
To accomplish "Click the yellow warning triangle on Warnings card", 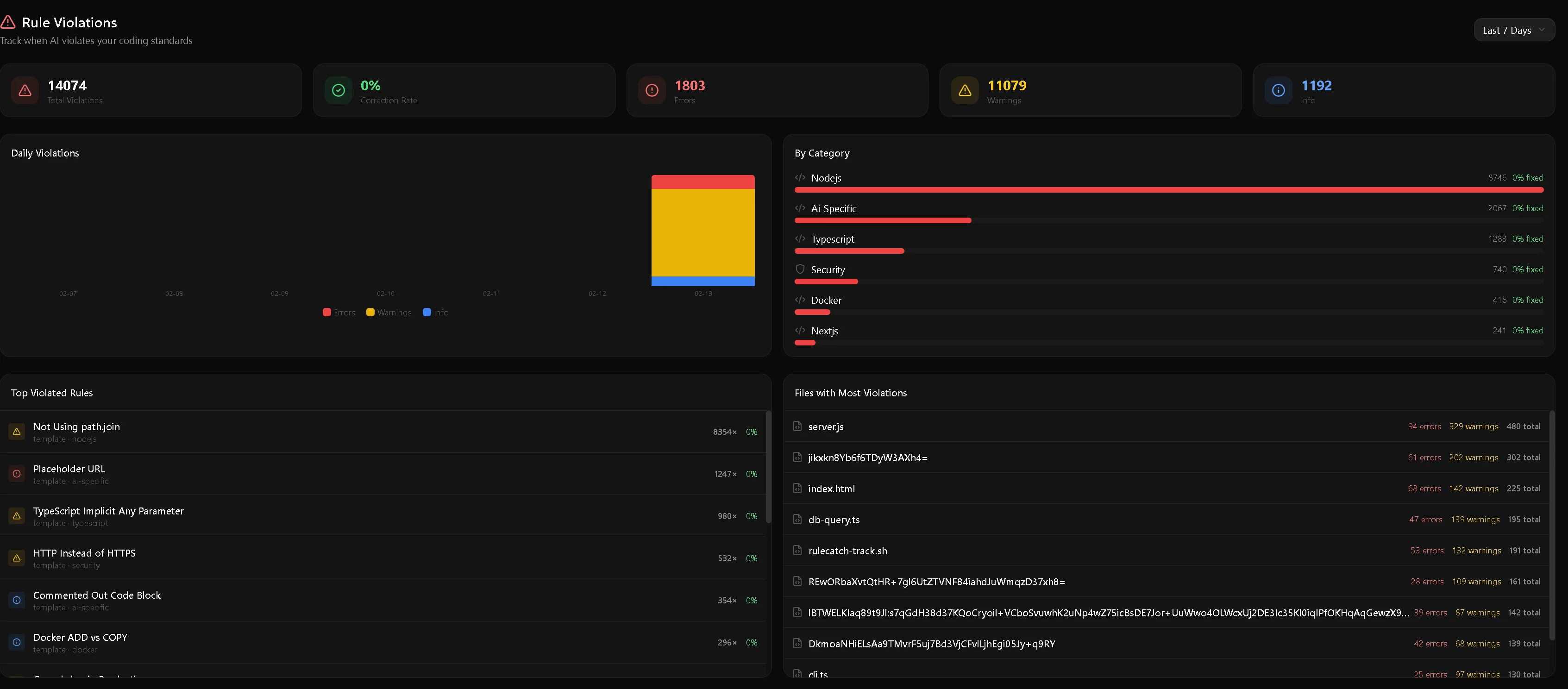I will [964, 90].
